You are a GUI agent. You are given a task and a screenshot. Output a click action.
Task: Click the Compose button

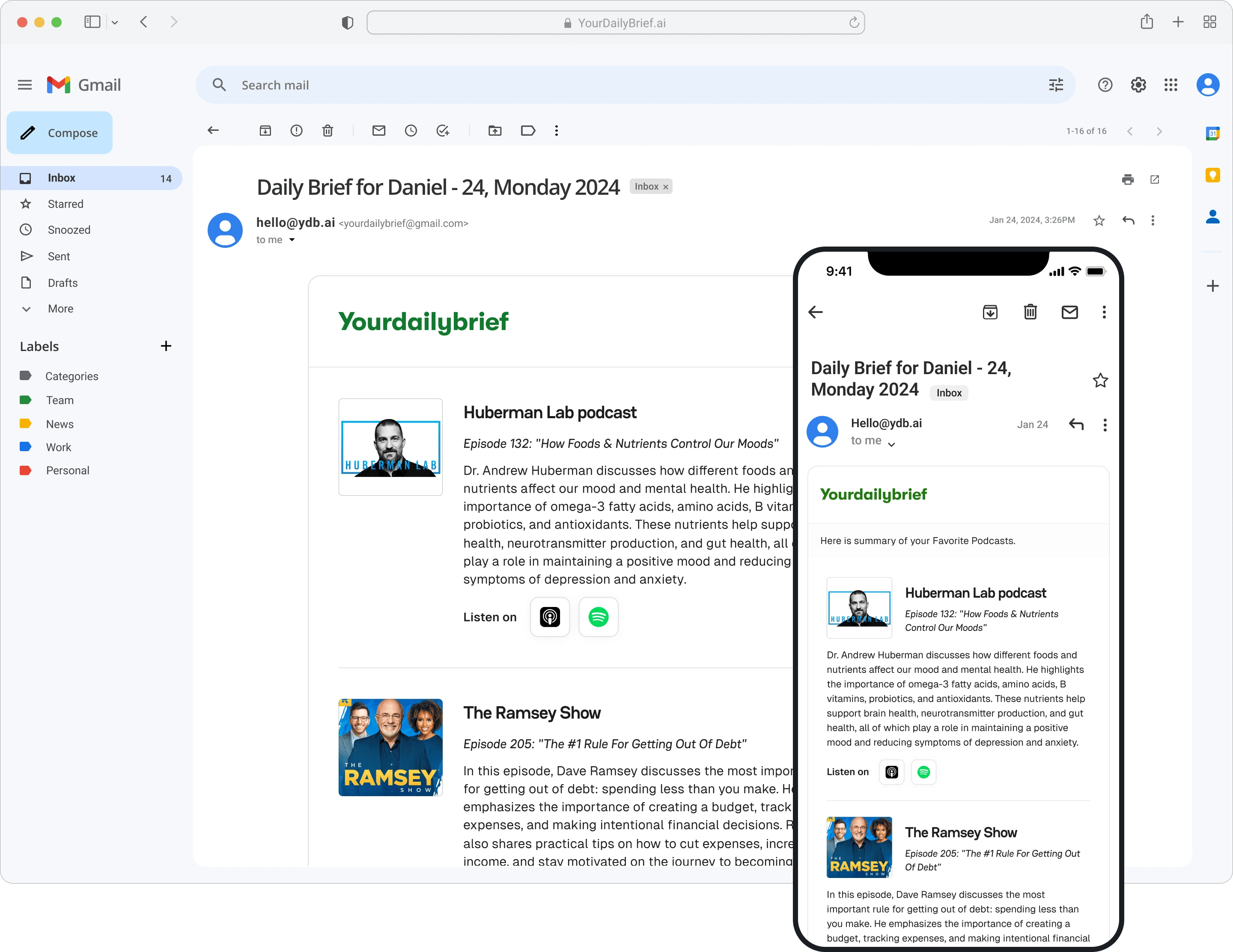pyautogui.click(x=59, y=133)
